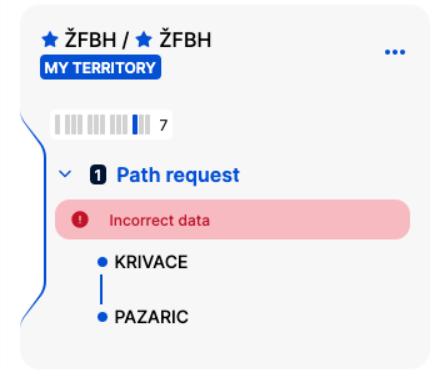Click the line connecting KRIVACE and PAZARIC
The width and height of the screenshot is (435, 373).
coord(101,289)
